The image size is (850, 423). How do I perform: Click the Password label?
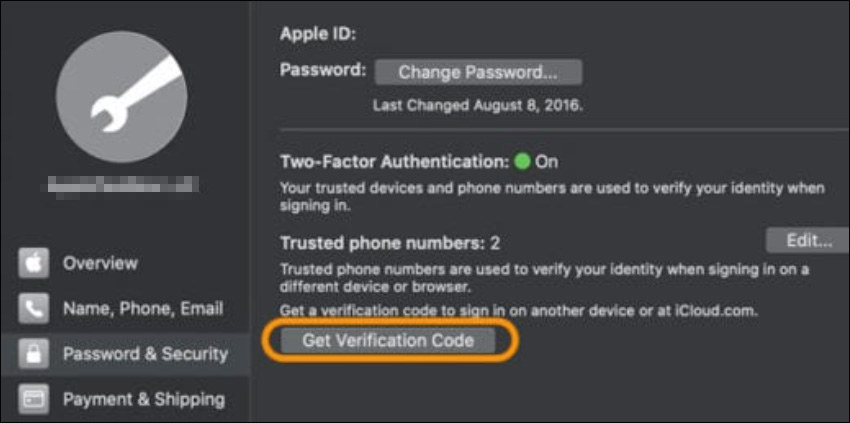(x=323, y=72)
